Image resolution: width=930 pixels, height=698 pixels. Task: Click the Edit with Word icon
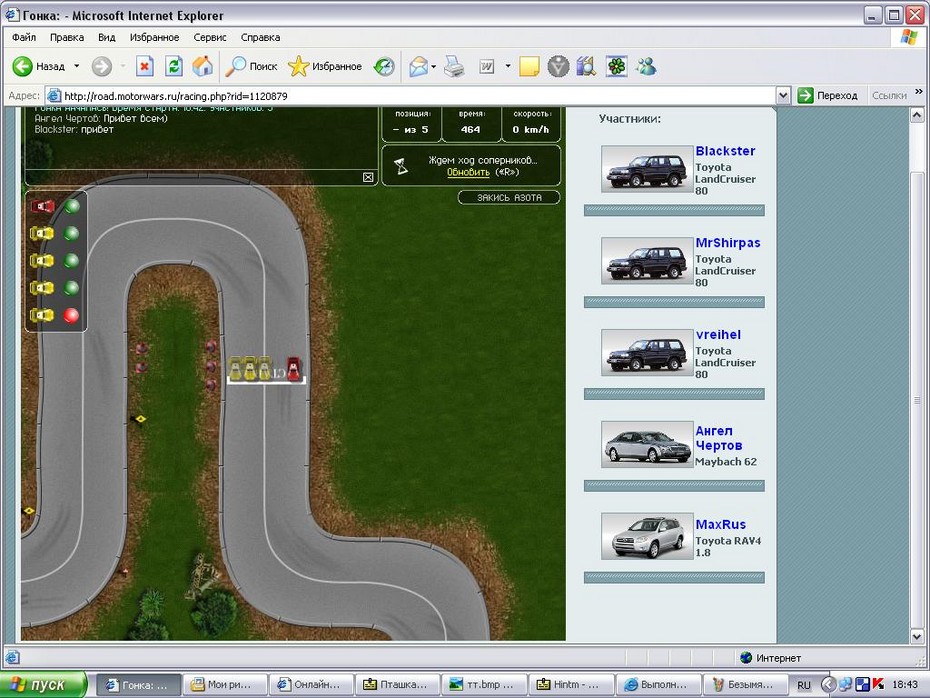(486, 67)
